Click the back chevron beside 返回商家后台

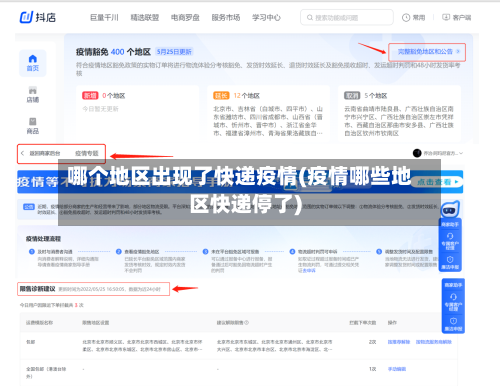(x=22, y=153)
